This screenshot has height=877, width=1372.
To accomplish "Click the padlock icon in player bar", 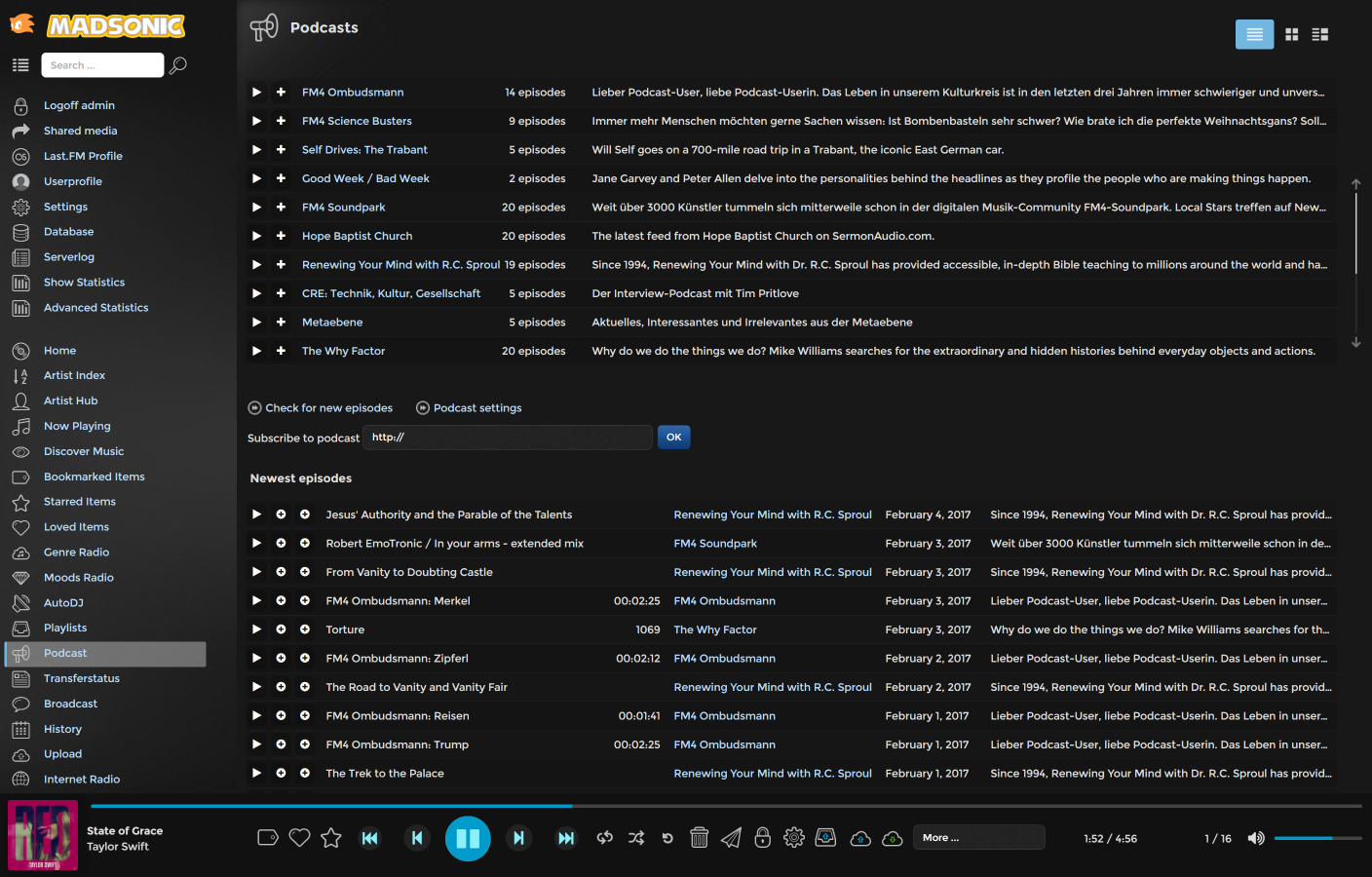I will click(x=763, y=838).
